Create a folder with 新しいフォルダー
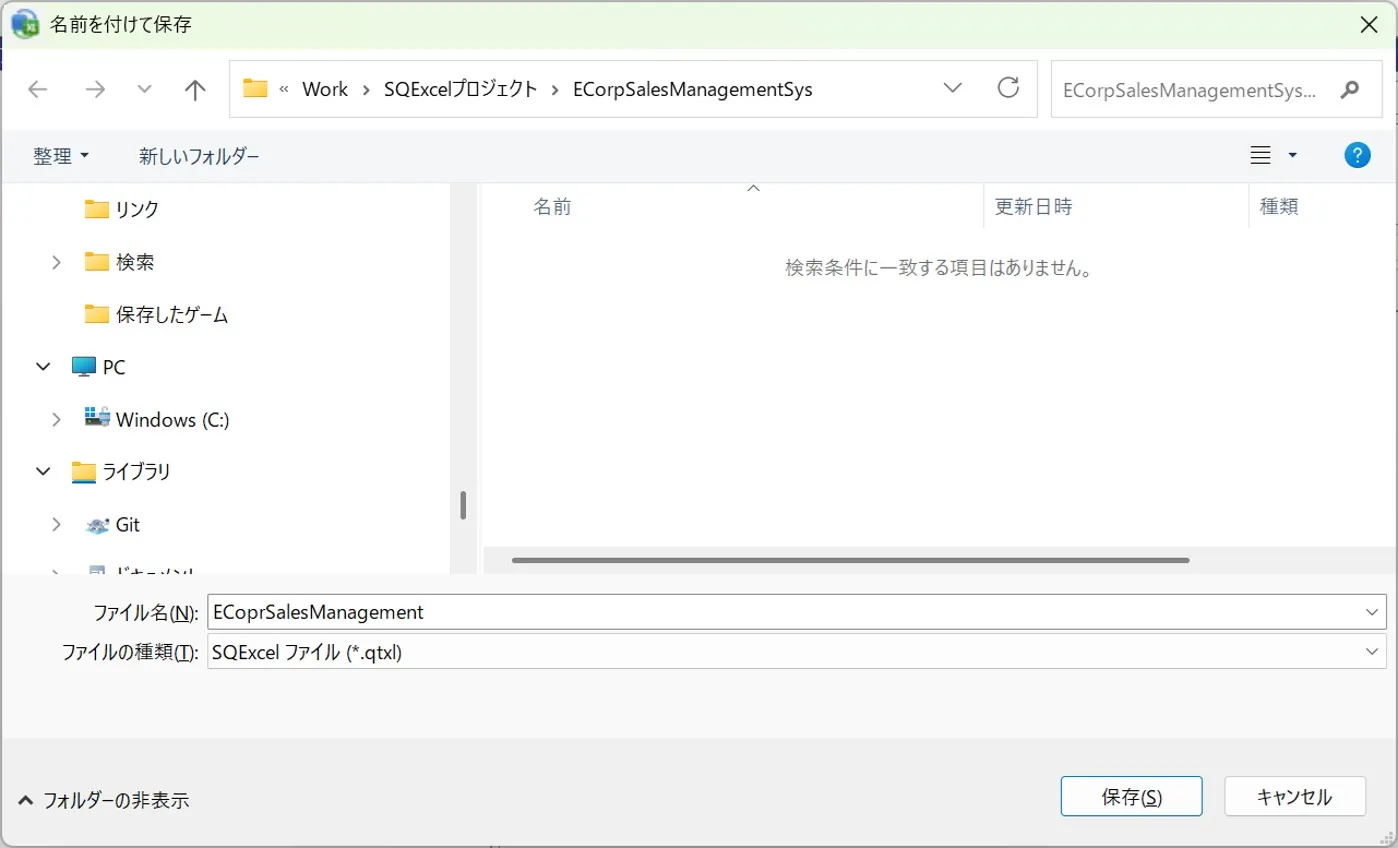The width and height of the screenshot is (1398, 848). pos(199,156)
